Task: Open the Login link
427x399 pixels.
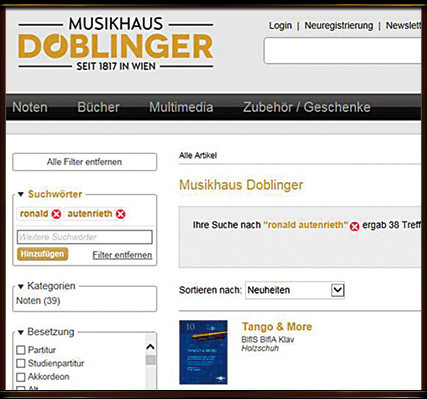Action: [x=280, y=26]
